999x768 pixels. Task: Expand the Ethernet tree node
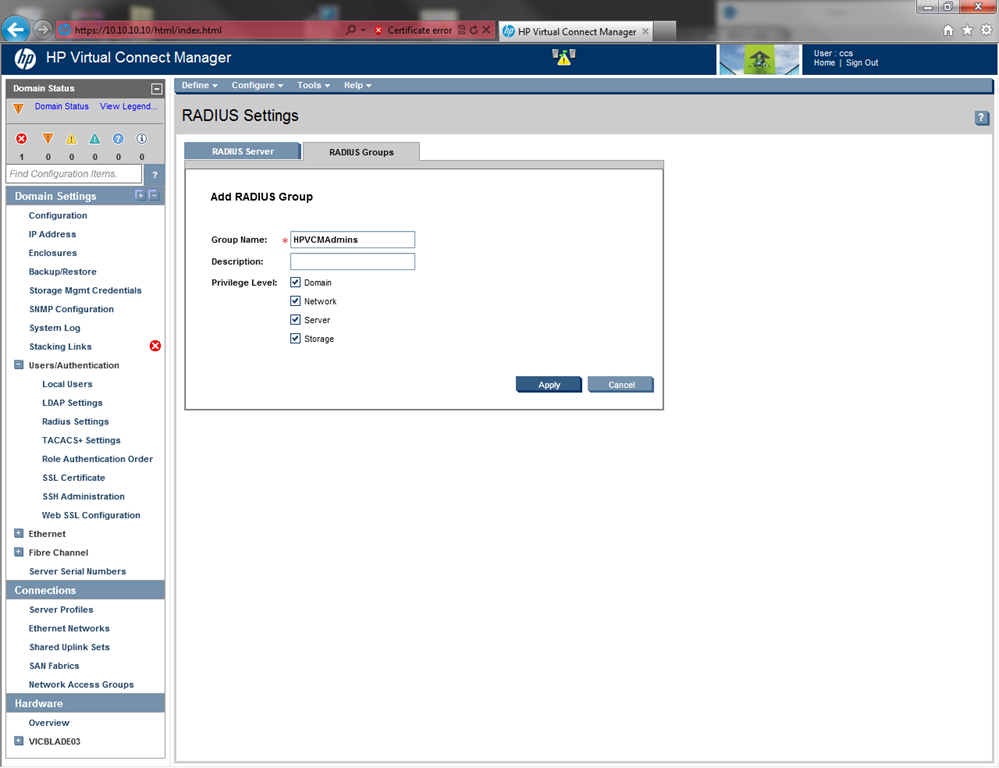pos(18,533)
